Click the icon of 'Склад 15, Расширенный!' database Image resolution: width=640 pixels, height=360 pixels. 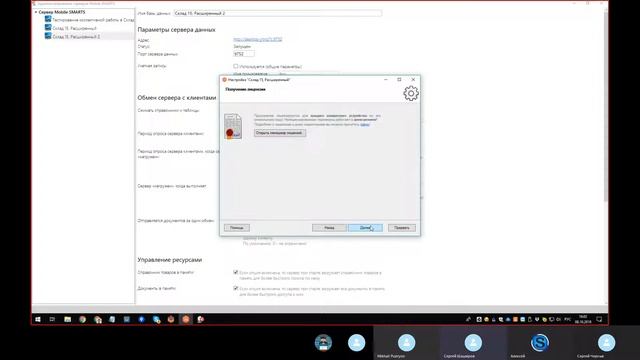(x=48, y=27)
